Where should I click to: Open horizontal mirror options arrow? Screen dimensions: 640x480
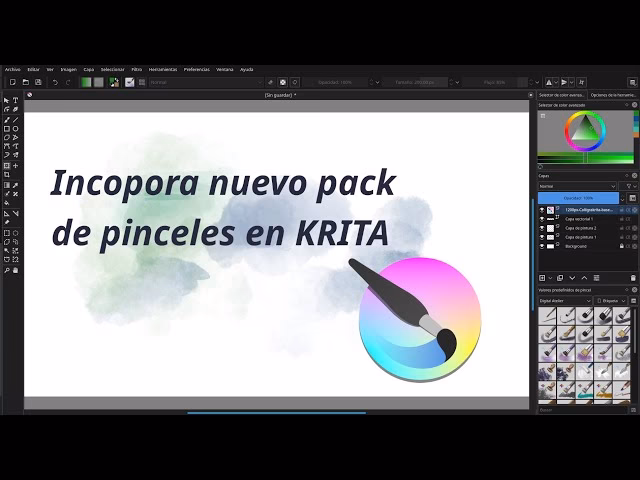tap(556, 82)
